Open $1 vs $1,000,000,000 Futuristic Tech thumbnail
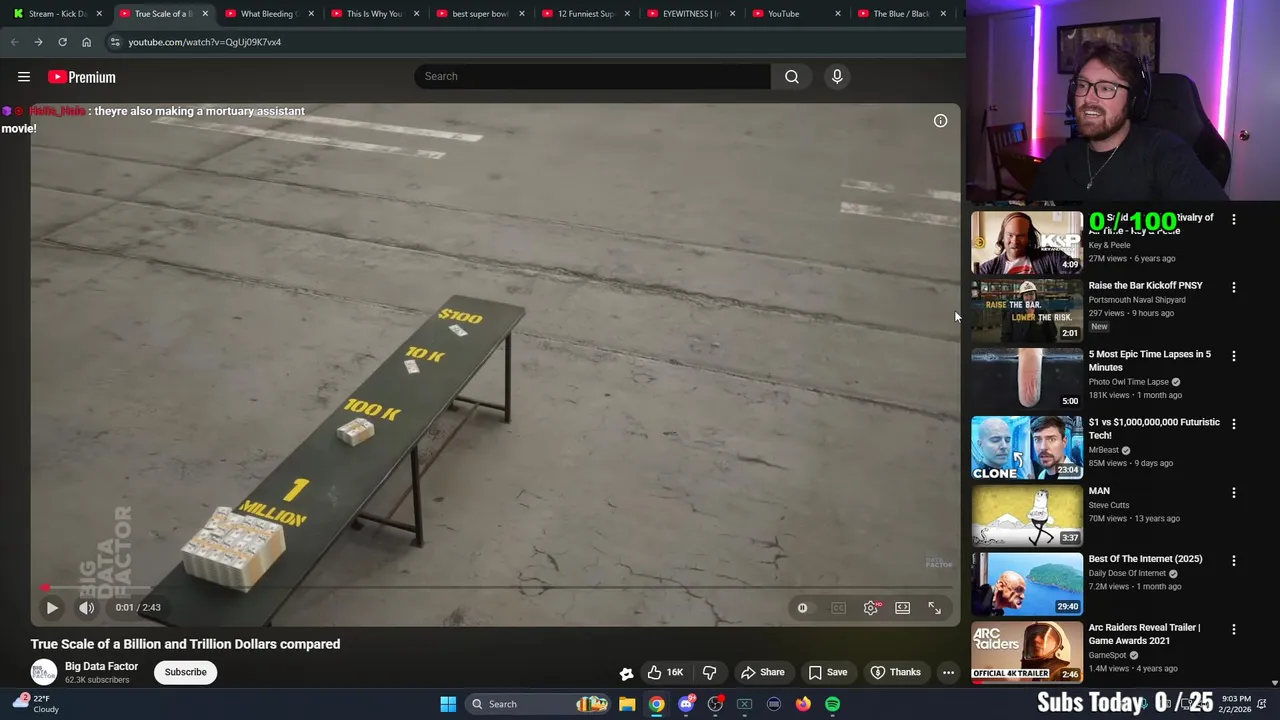The width and height of the screenshot is (1280, 720). pos(1027,448)
